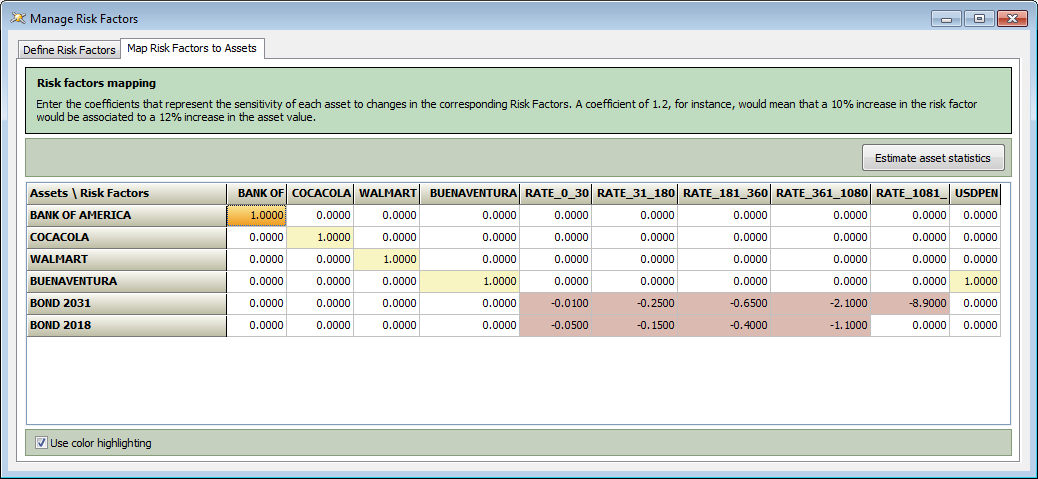Edit COCACOLA row's 1.0000 coefficient cell
This screenshot has width=1038, height=479.
[320, 238]
